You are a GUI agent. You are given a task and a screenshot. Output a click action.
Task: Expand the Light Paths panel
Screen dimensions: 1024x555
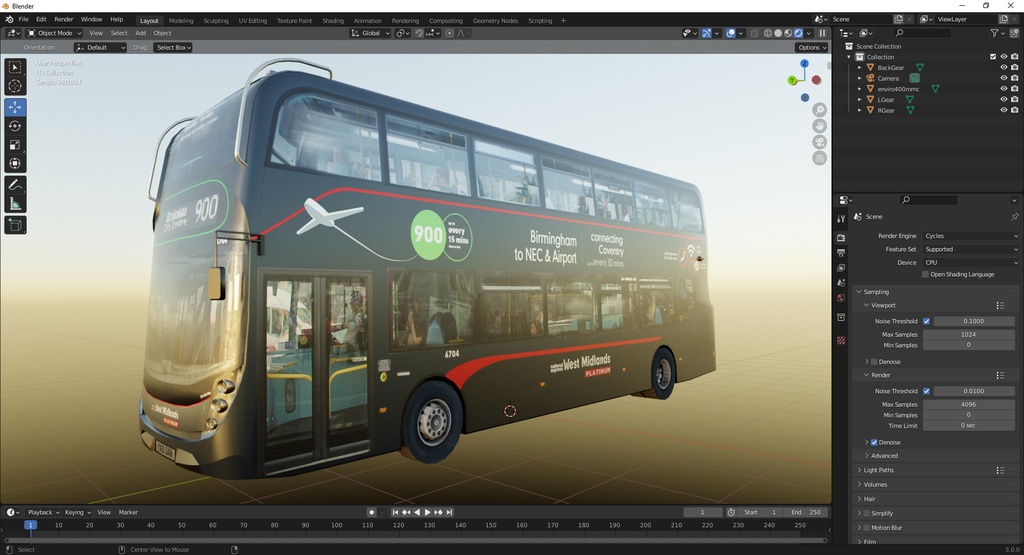879,470
